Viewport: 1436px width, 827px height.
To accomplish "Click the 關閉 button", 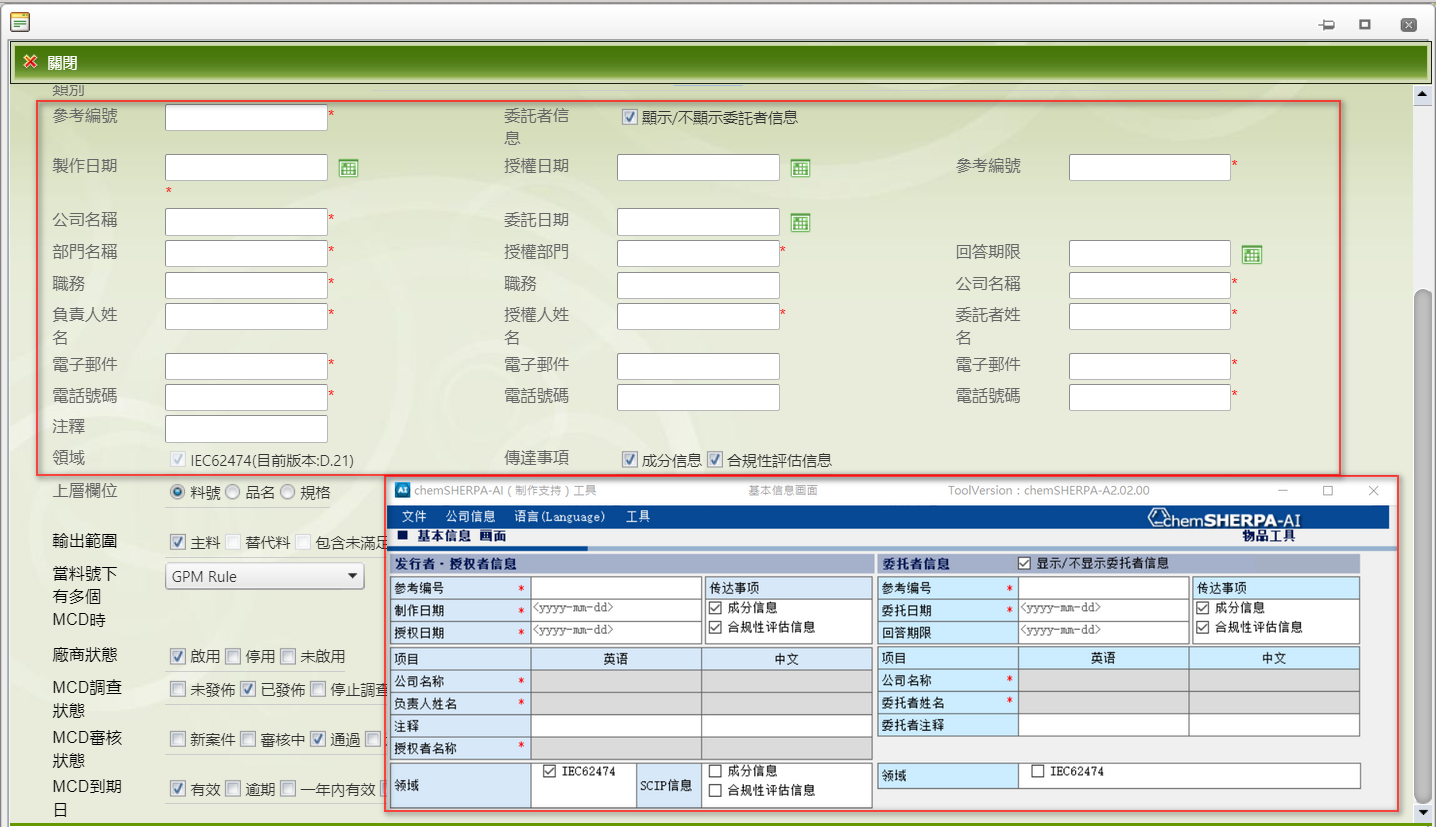I will 51,62.
